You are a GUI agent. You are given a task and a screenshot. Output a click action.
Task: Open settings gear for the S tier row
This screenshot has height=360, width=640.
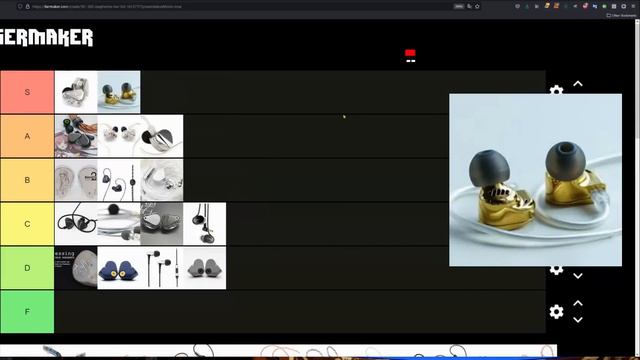pyautogui.click(x=556, y=90)
